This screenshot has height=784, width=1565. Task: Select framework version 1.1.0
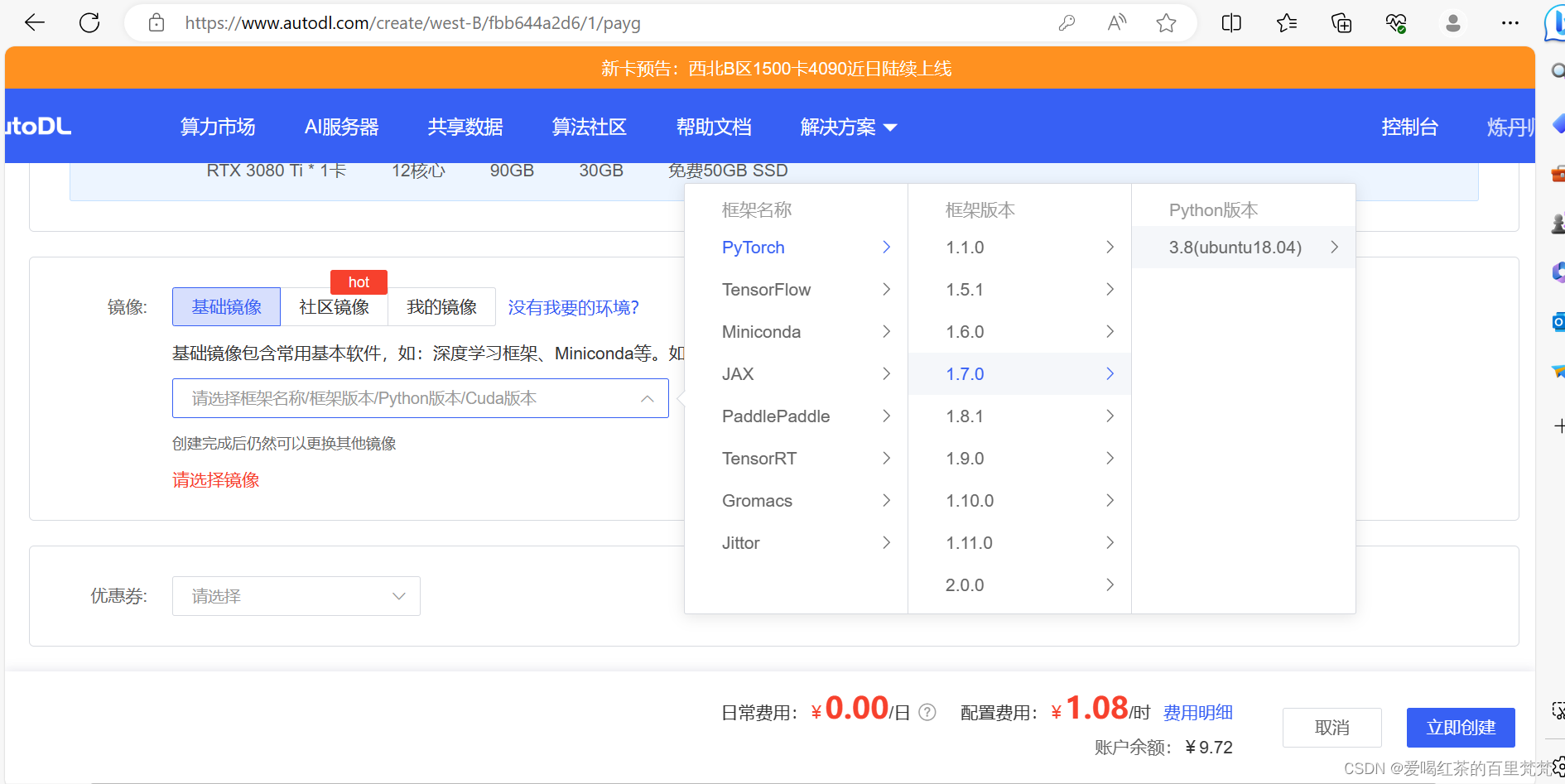coord(1020,248)
